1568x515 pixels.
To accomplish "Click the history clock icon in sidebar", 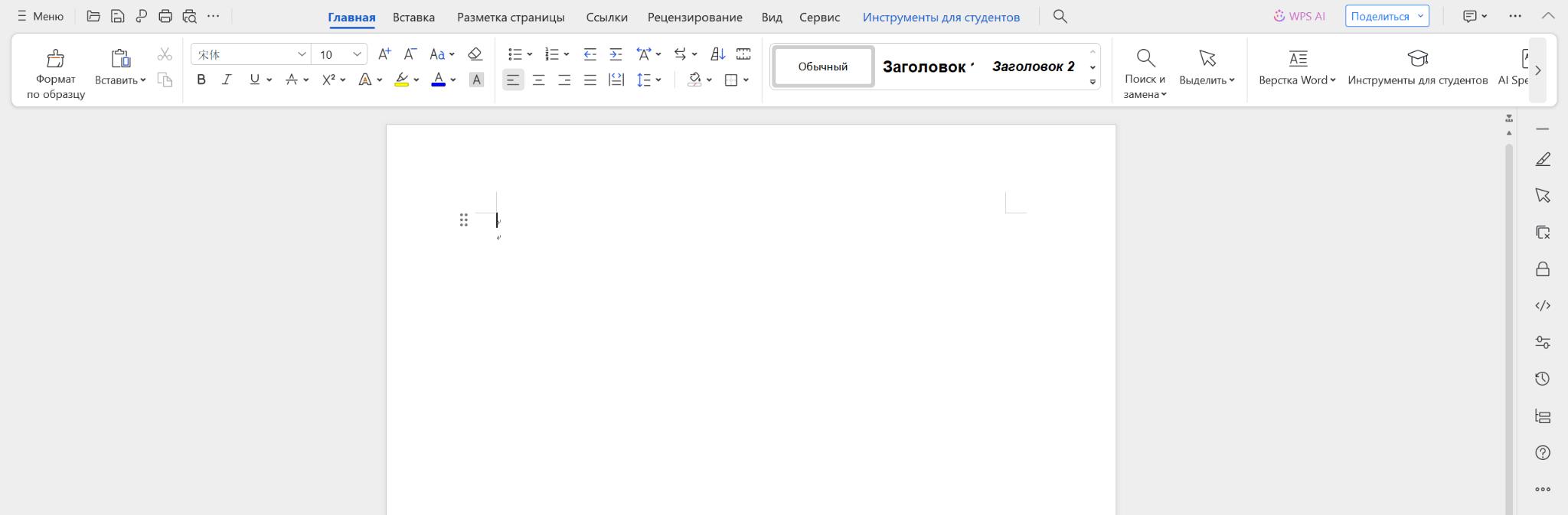I will tap(1543, 379).
